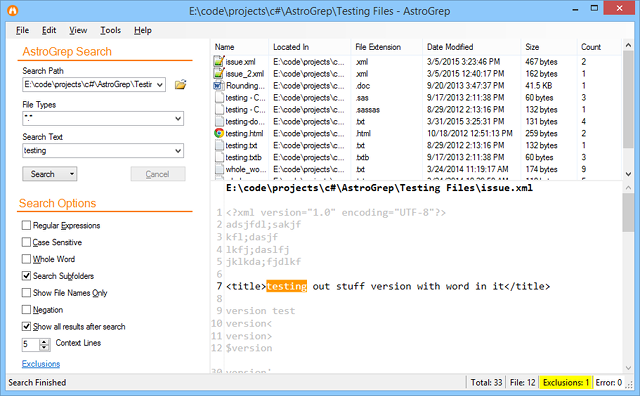This screenshot has height=396, width=640.
Task: Check Show File Names Only
Action: click(x=26, y=293)
